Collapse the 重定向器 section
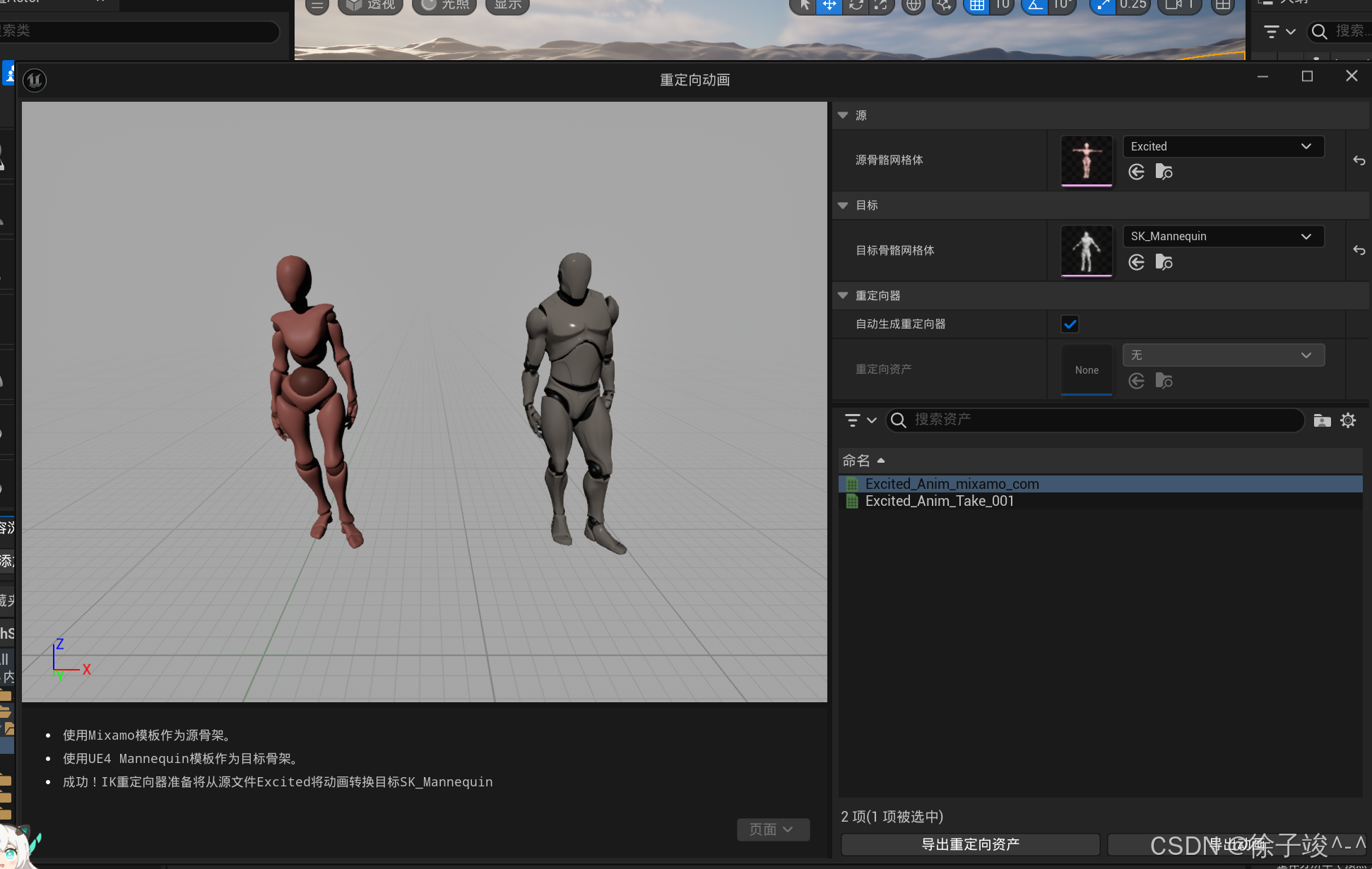 point(843,295)
